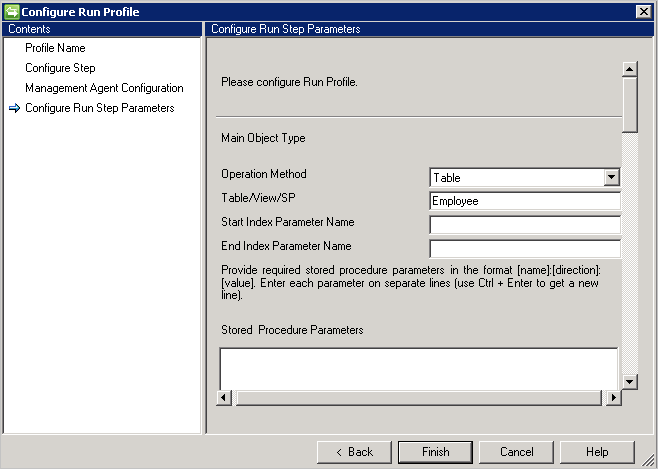Click the window resize grip corner
658x469 pixels.
[649, 460]
